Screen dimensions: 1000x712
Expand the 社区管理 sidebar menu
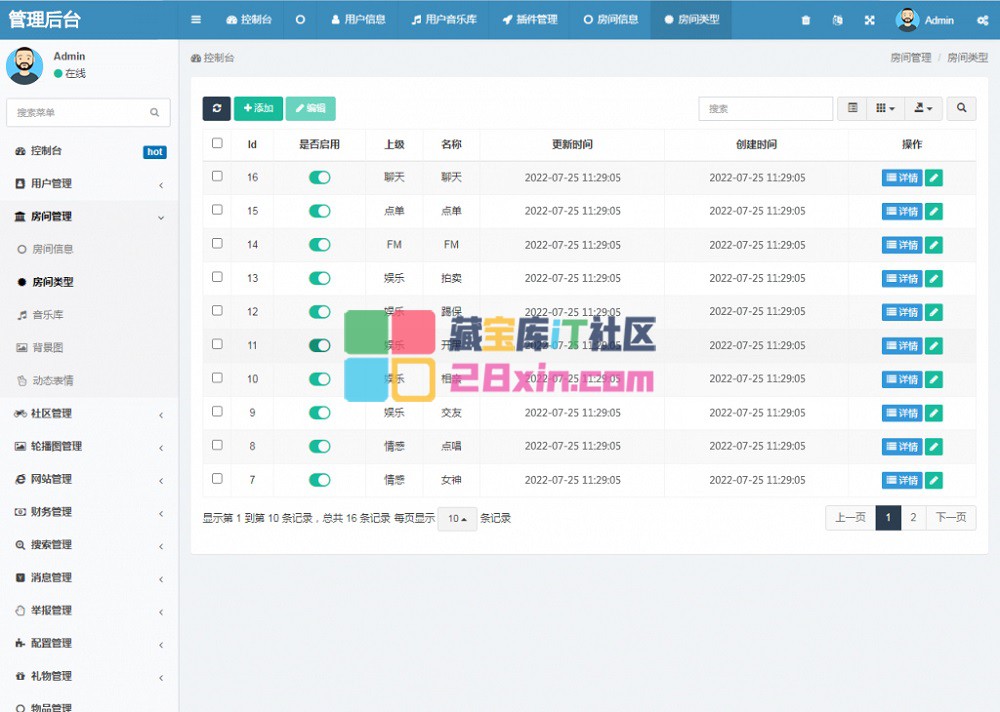pos(88,413)
